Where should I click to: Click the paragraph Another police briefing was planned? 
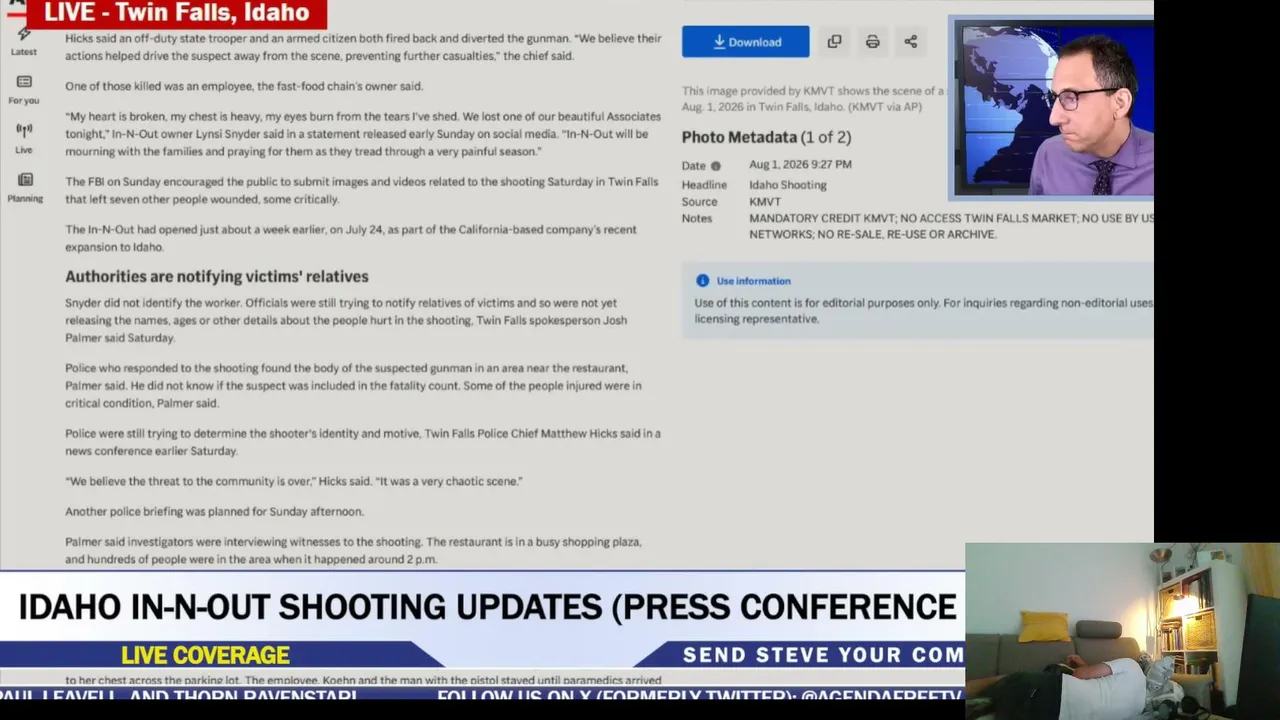pos(214,512)
